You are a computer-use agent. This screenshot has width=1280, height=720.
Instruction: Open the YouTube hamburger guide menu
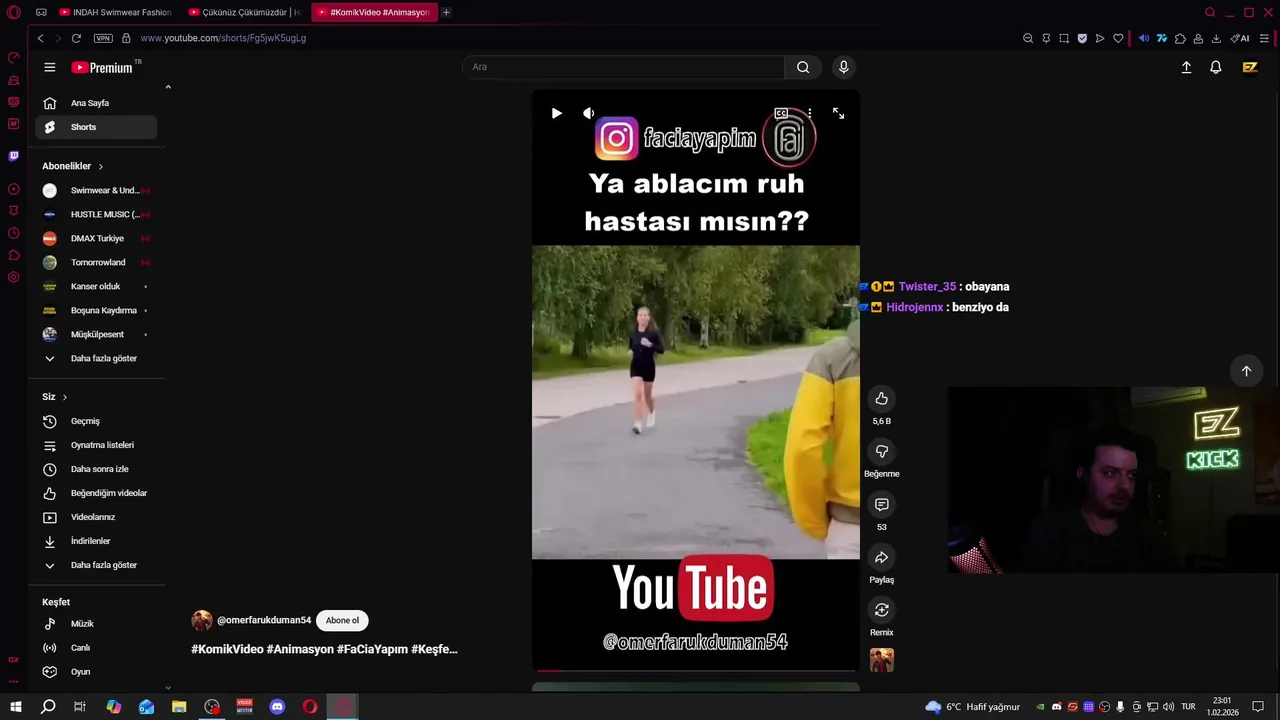point(50,67)
